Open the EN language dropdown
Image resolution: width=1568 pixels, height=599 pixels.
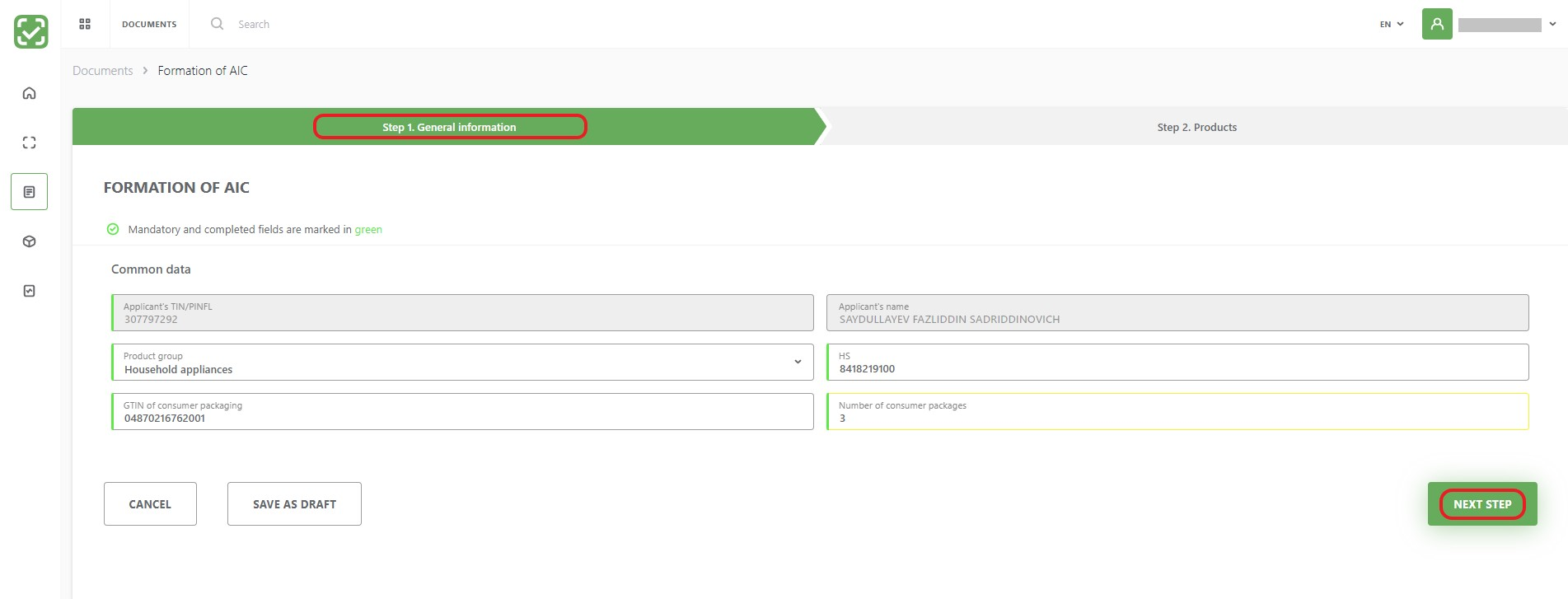[x=1392, y=24]
